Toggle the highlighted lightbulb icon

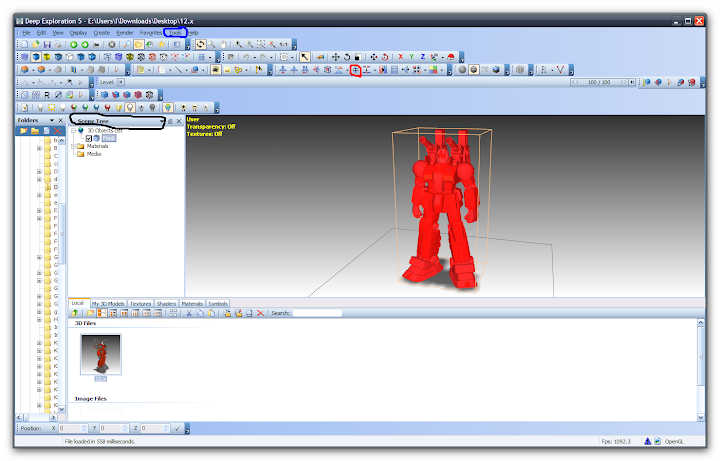click(x=130, y=108)
